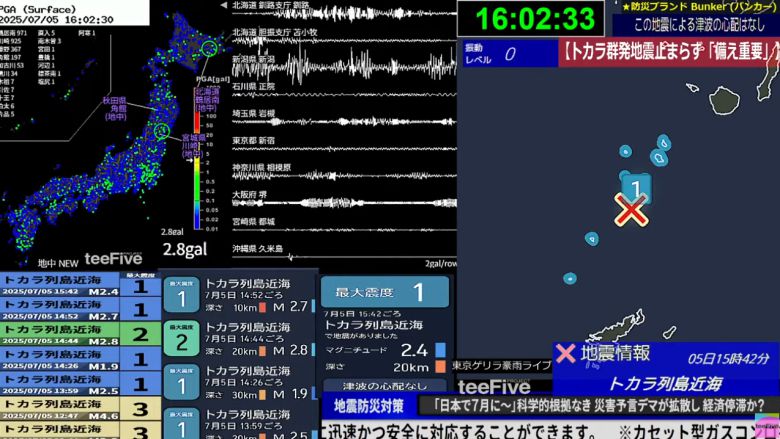Click intensity 1 badge for 14:52 quake
This screenshot has height=439, width=780.
click(x=181, y=299)
